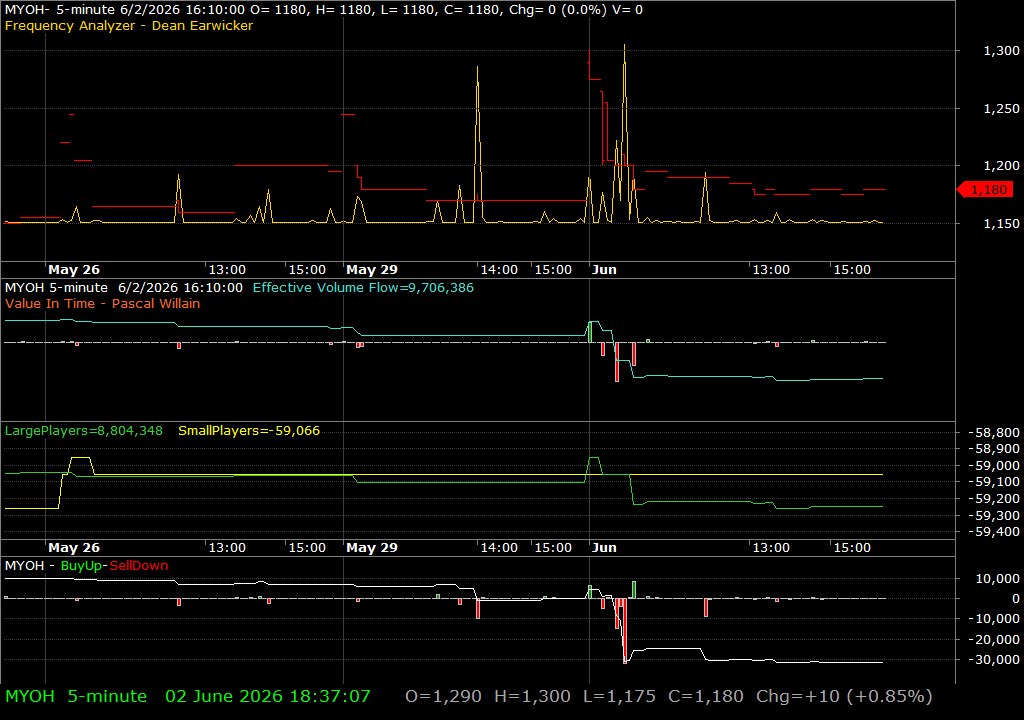Click the 'Value In Time - Pascal Willain' label

[x=103, y=303]
